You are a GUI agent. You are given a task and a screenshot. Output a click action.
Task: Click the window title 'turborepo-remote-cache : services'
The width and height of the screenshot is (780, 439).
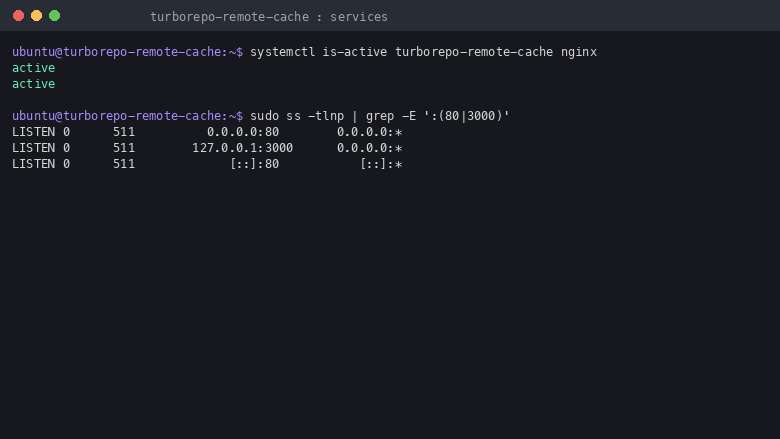(x=269, y=17)
